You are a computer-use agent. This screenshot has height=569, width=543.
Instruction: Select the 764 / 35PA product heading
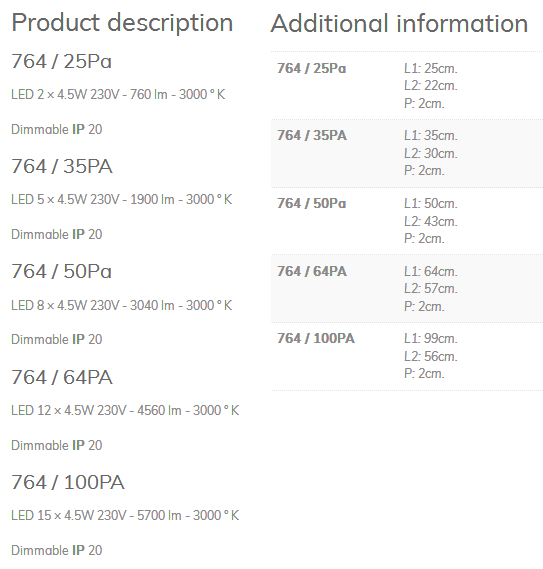(x=62, y=166)
